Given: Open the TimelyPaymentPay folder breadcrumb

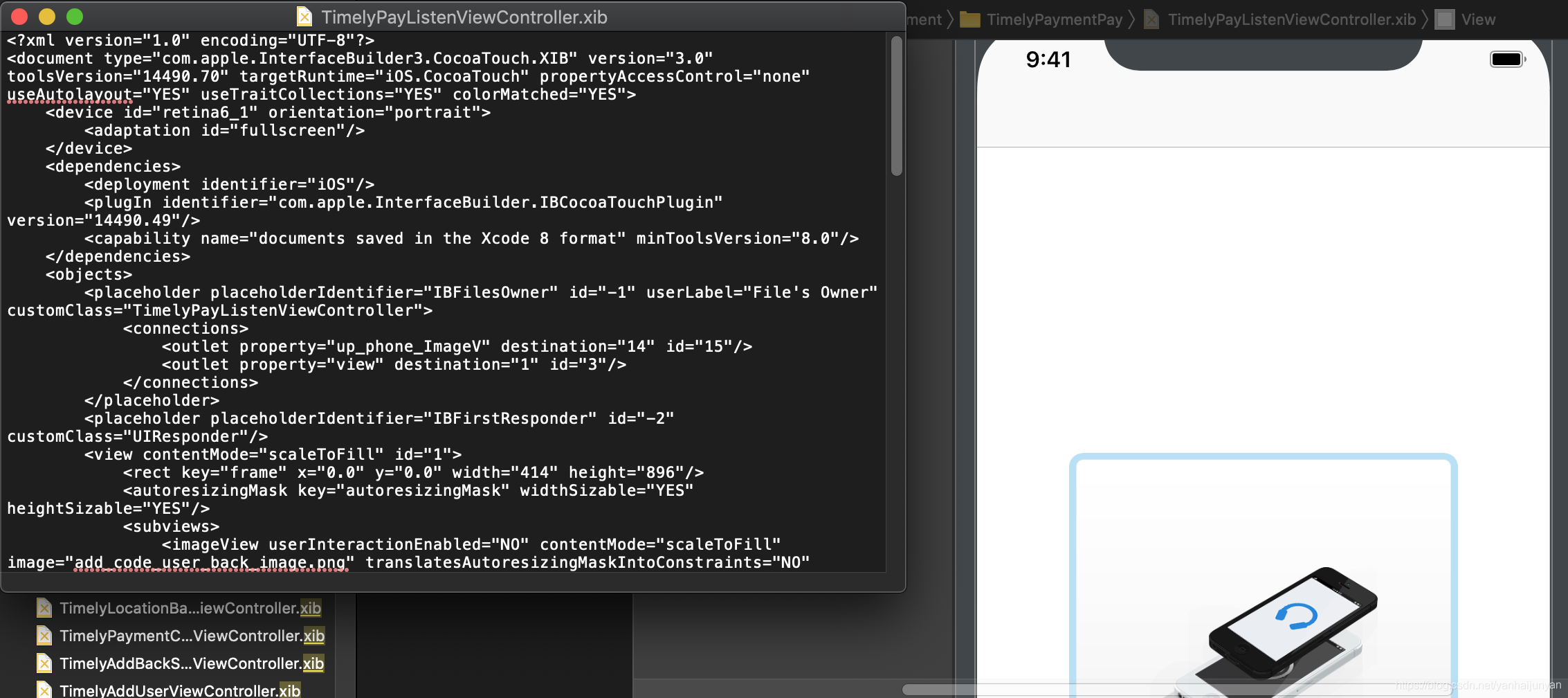Looking at the screenshot, I should pyautogui.click(x=1055, y=19).
